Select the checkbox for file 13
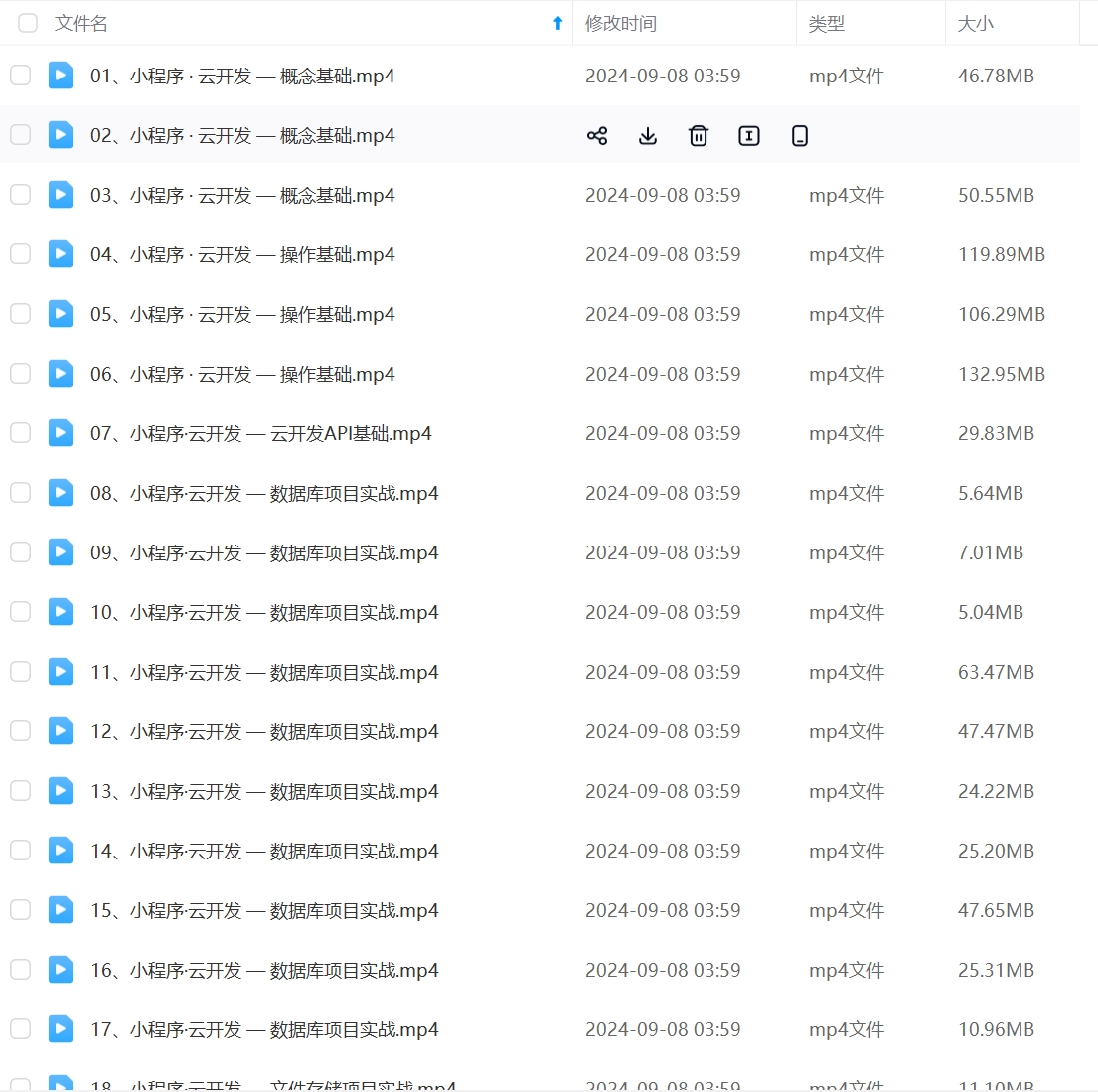1098x1092 pixels. [21, 791]
